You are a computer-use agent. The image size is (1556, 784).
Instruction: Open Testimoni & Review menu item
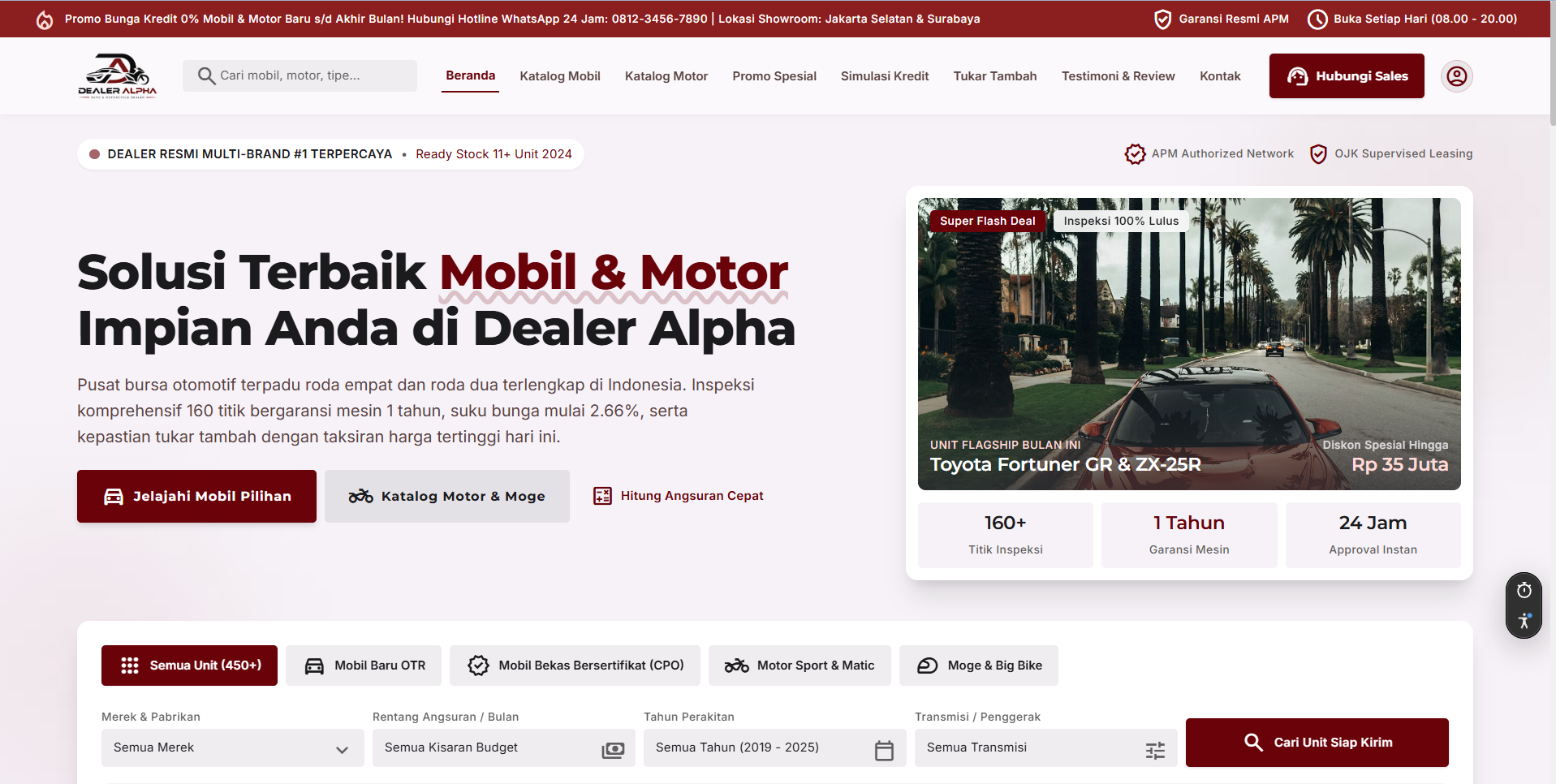pyautogui.click(x=1118, y=76)
